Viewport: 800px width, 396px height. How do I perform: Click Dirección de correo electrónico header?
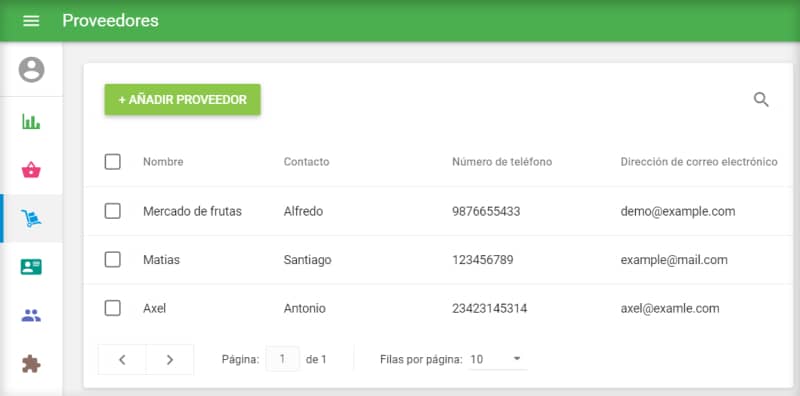tap(699, 162)
